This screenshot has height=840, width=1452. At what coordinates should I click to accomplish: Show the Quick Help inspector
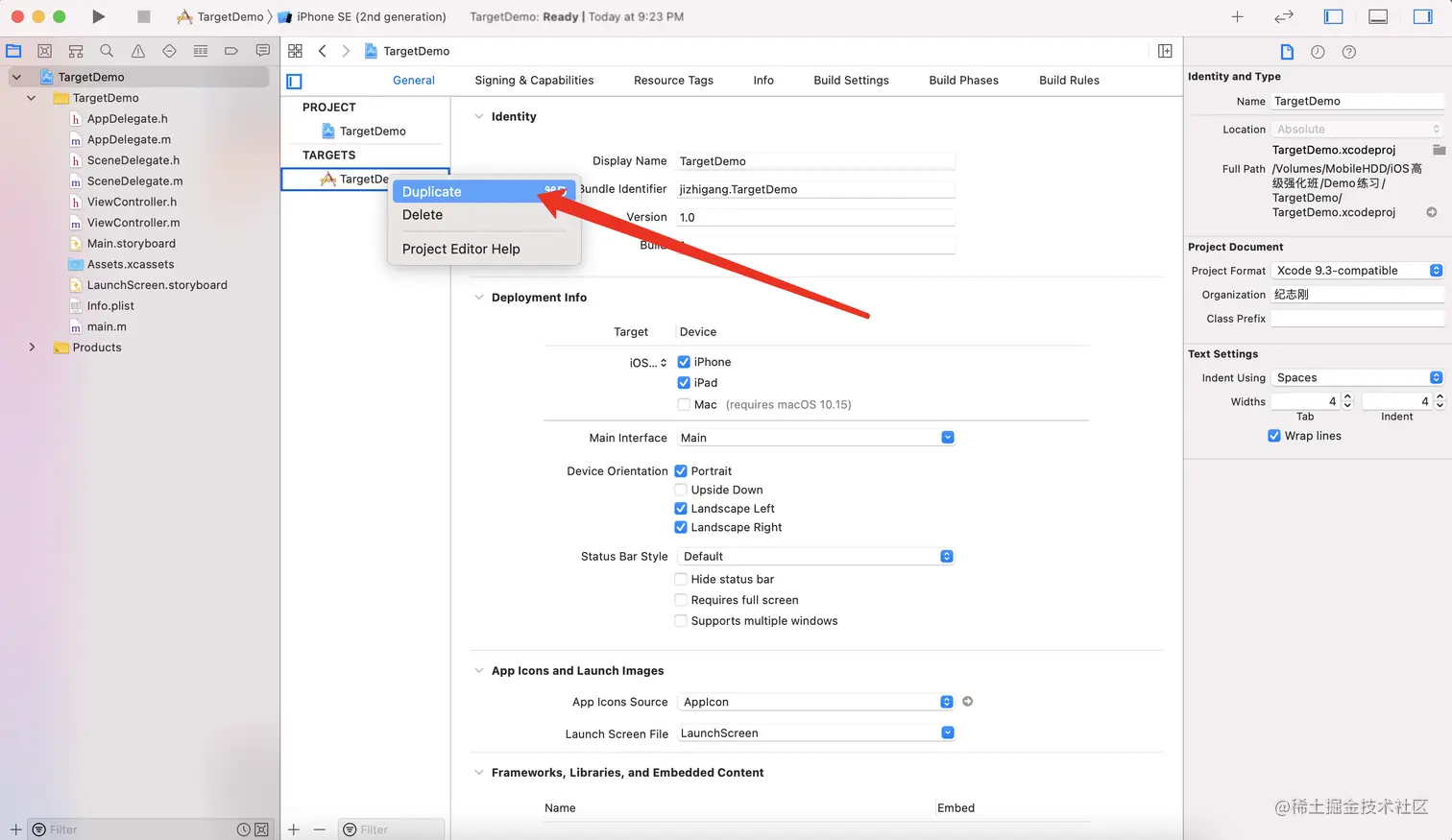pos(1348,52)
